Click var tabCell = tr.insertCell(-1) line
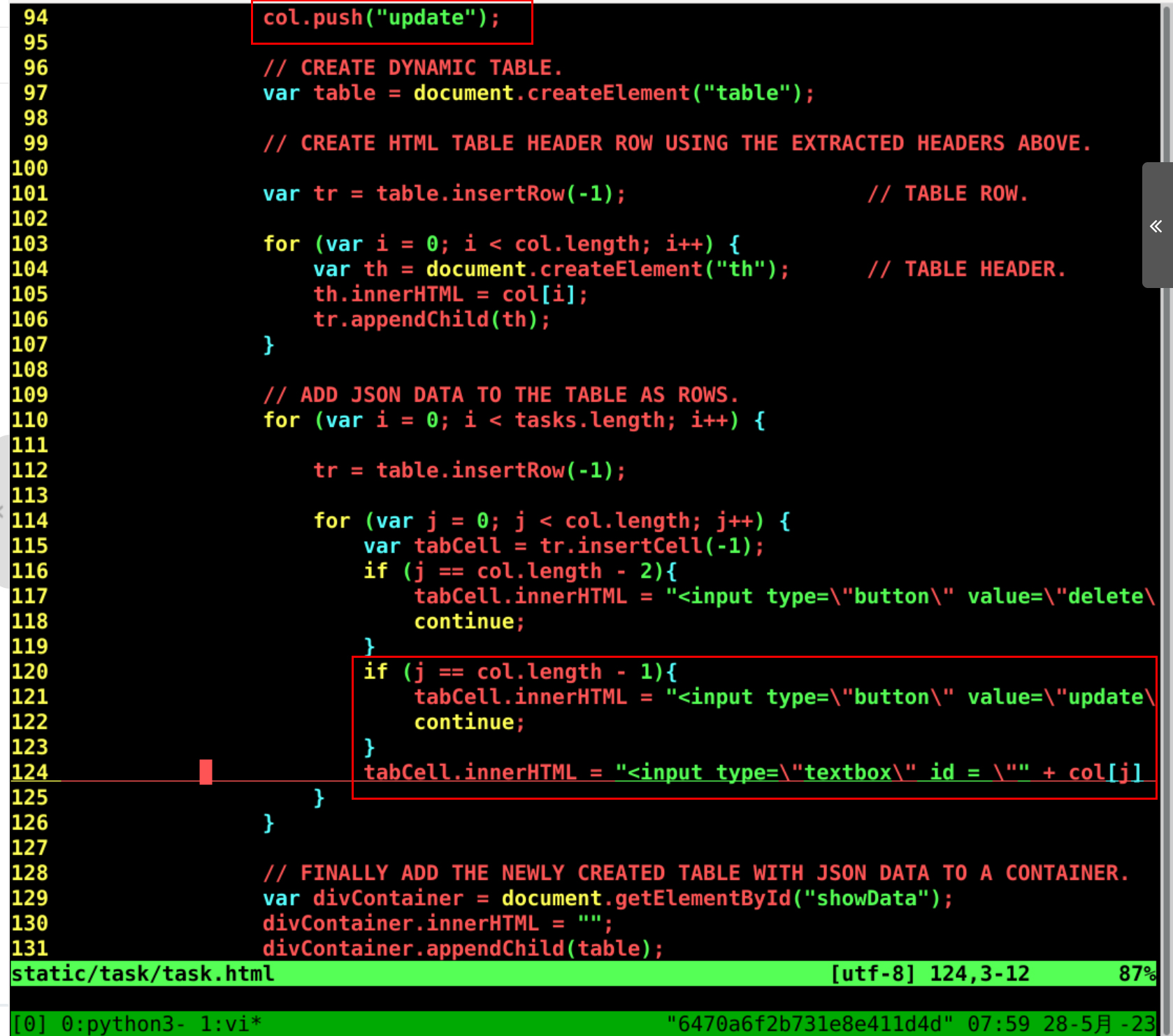The width and height of the screenshot is (1173, 1036). 563,546
